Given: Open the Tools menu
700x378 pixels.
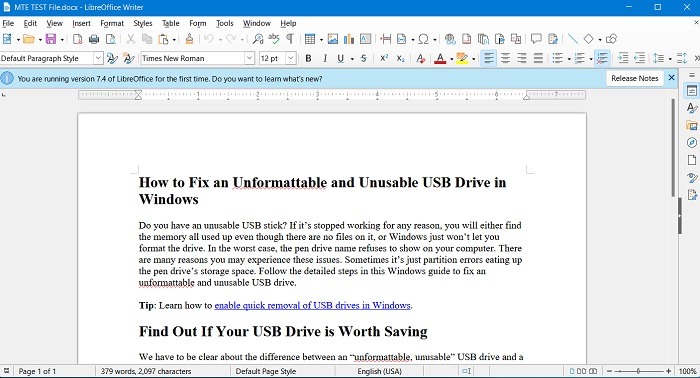Looking at the screenshot, I should [x=225, y=23].
